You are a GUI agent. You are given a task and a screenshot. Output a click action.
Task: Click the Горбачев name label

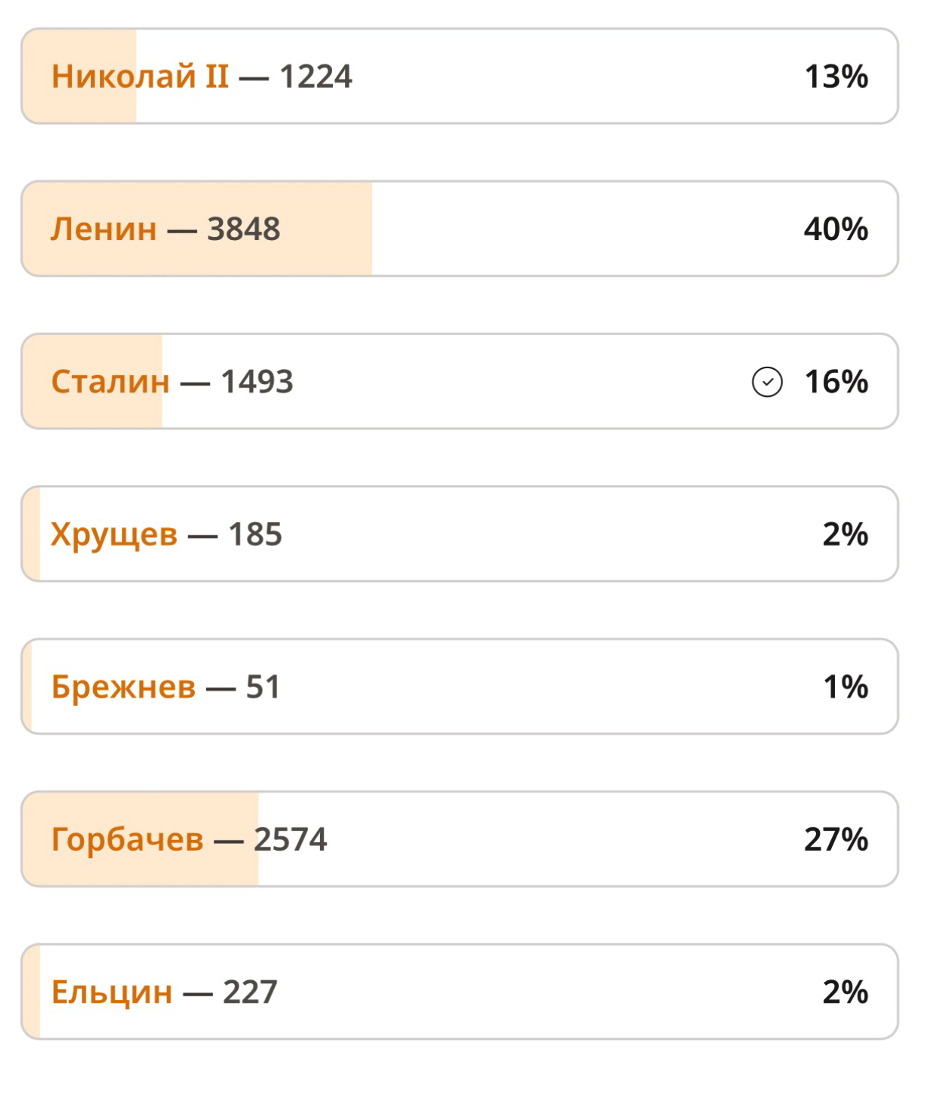pos(127,839)
